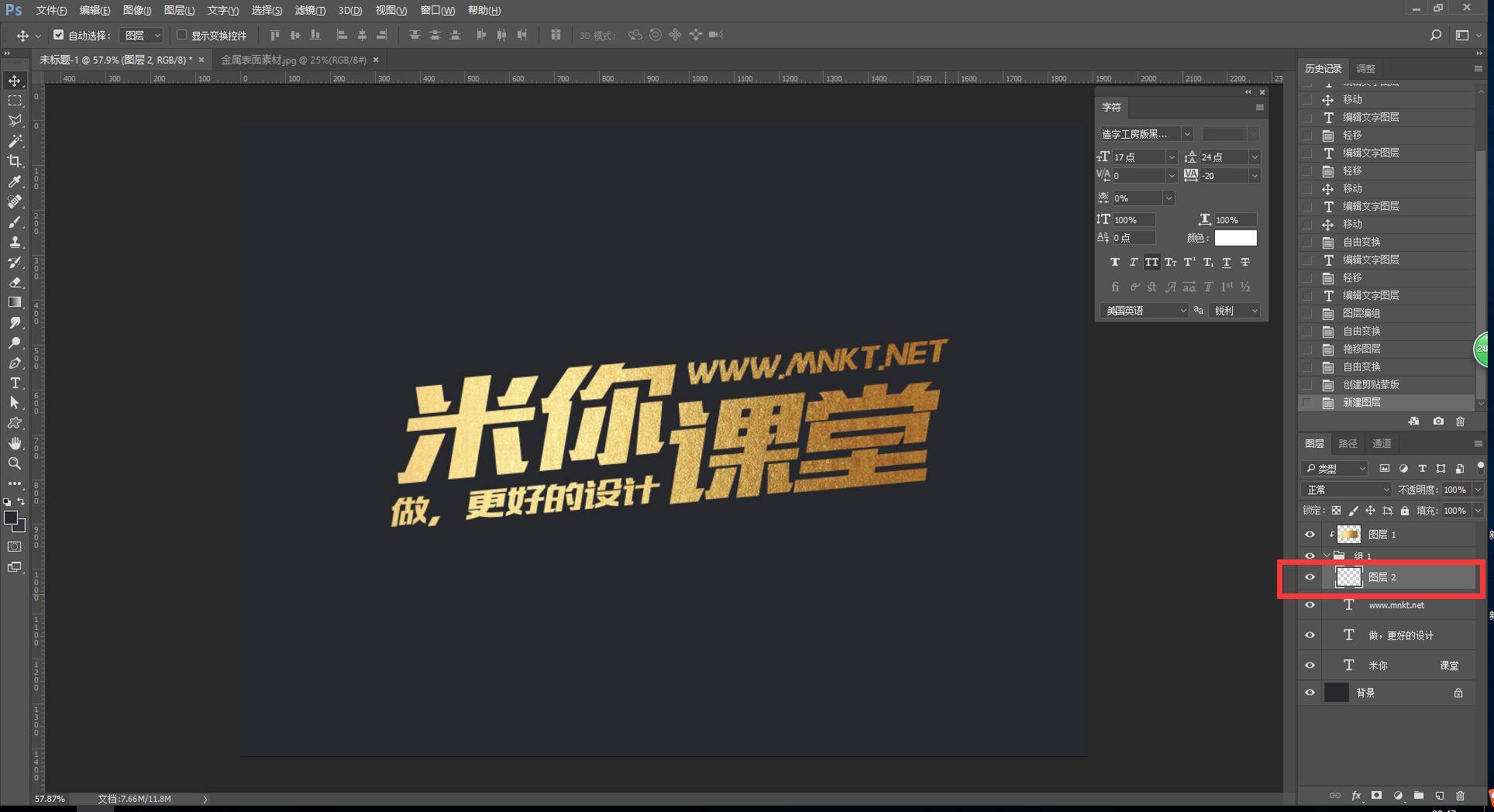Open anti-aliasing 锐利 dropdown
Screen dimensions: 1494x812
[1235, 311]
